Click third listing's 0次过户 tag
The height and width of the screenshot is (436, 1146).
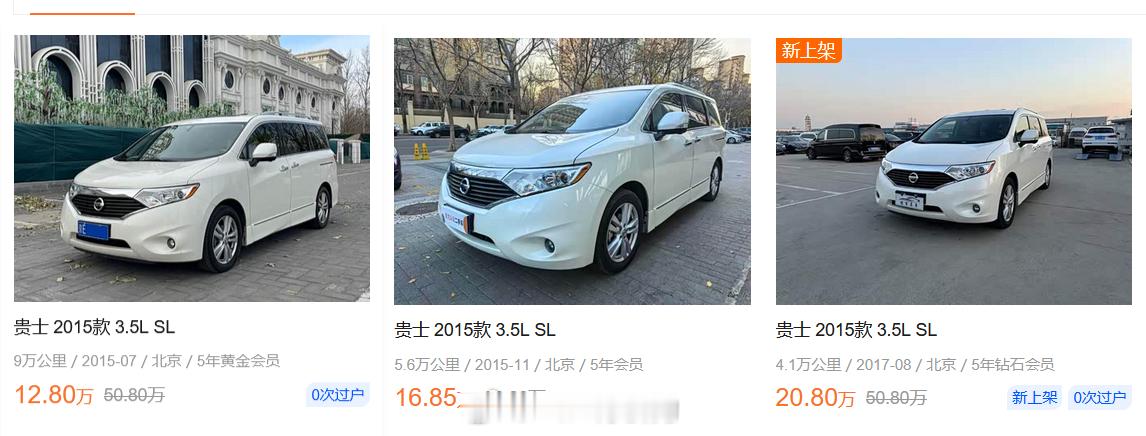pos(1100,398)
